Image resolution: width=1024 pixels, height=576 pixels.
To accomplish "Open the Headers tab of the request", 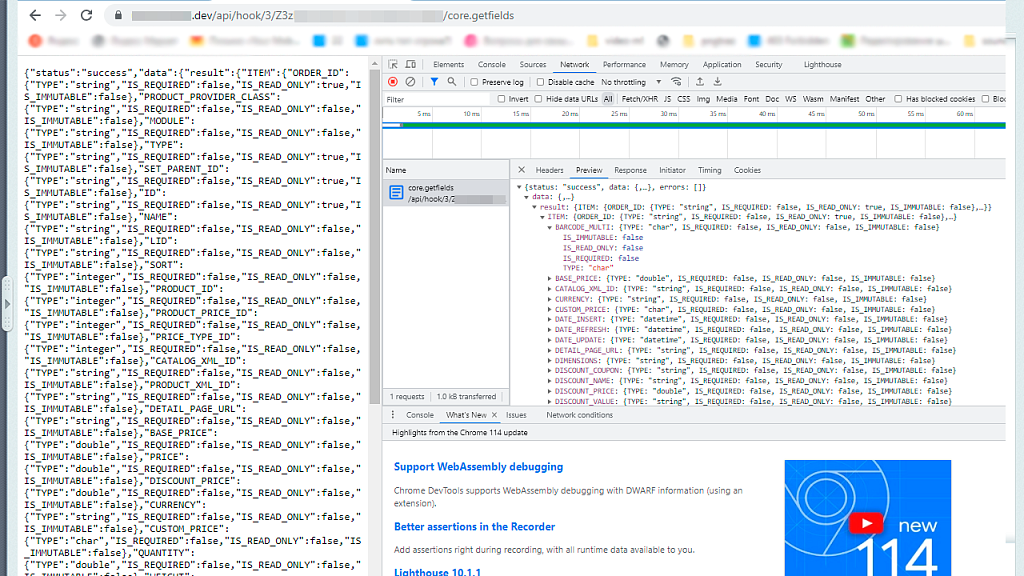I will (x=549, y=170).
